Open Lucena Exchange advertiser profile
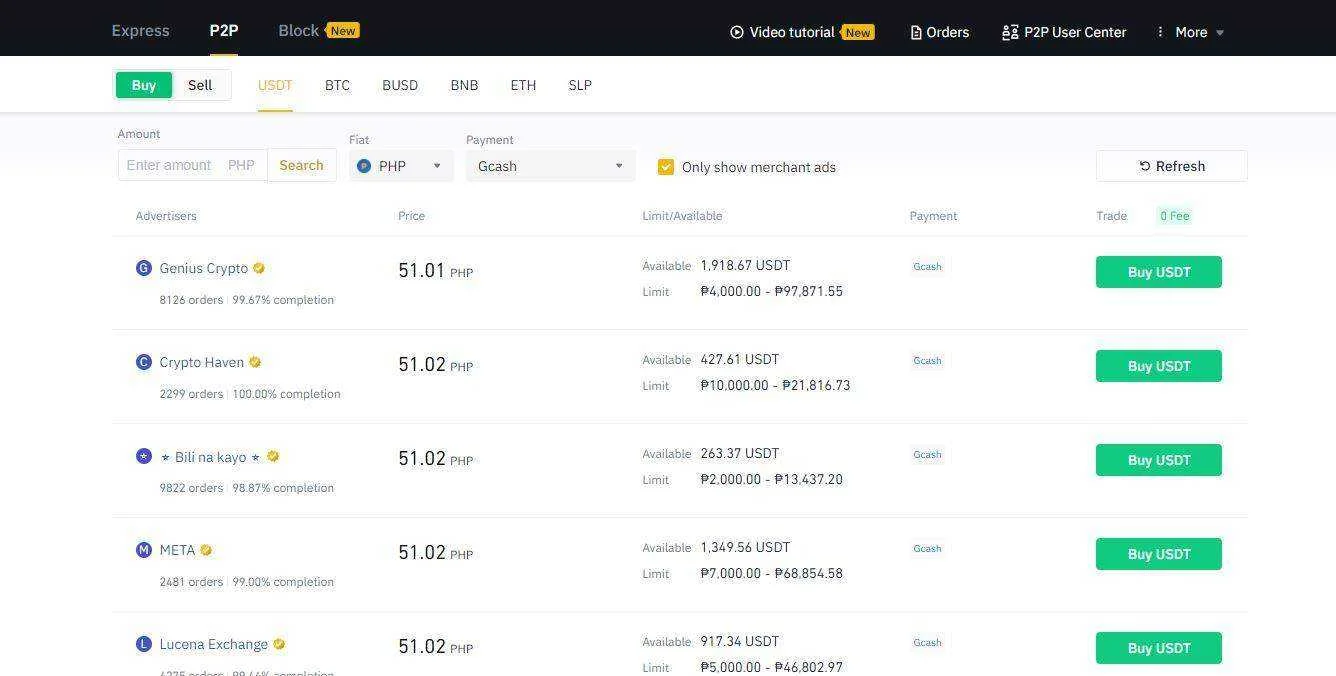Viewport: 1336px width, 676px height. point(214,644)
